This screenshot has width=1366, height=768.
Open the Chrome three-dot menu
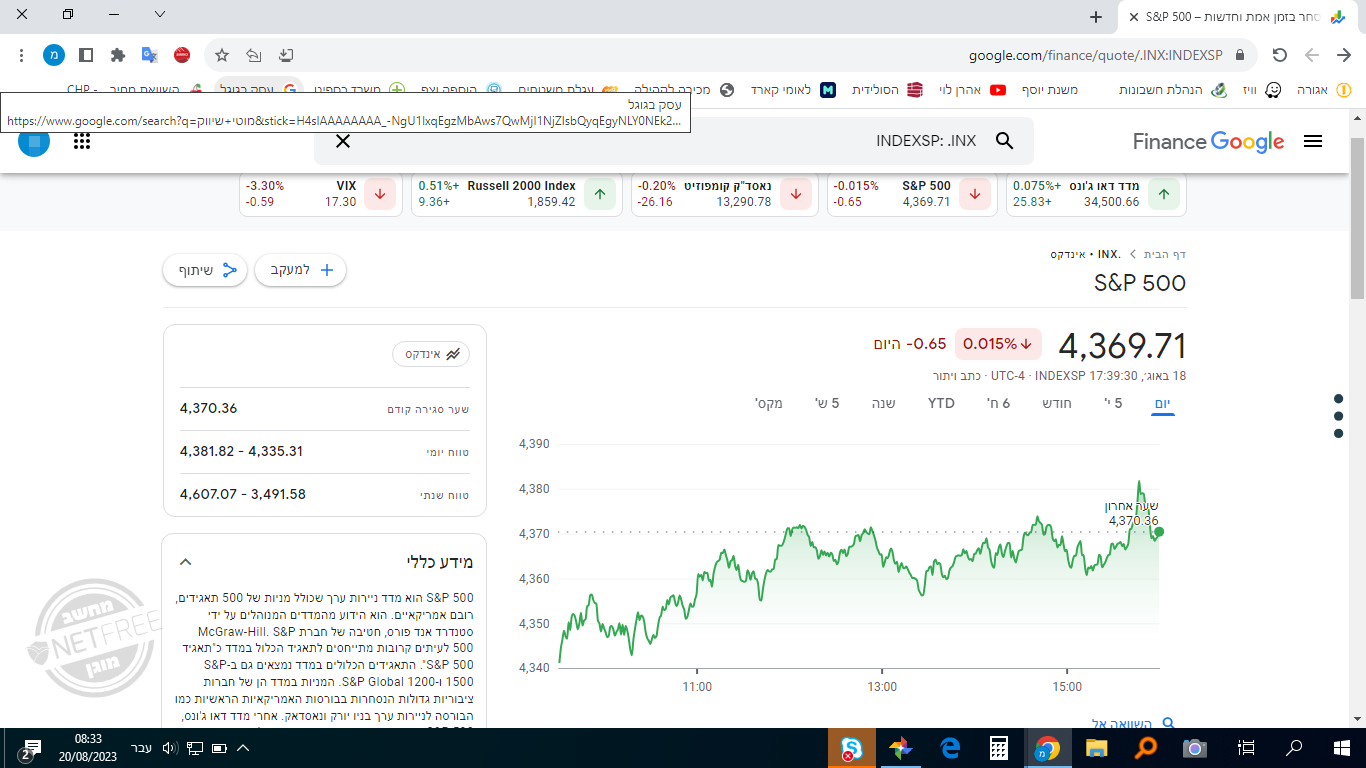pyautogui.click(x=22, y=55)
